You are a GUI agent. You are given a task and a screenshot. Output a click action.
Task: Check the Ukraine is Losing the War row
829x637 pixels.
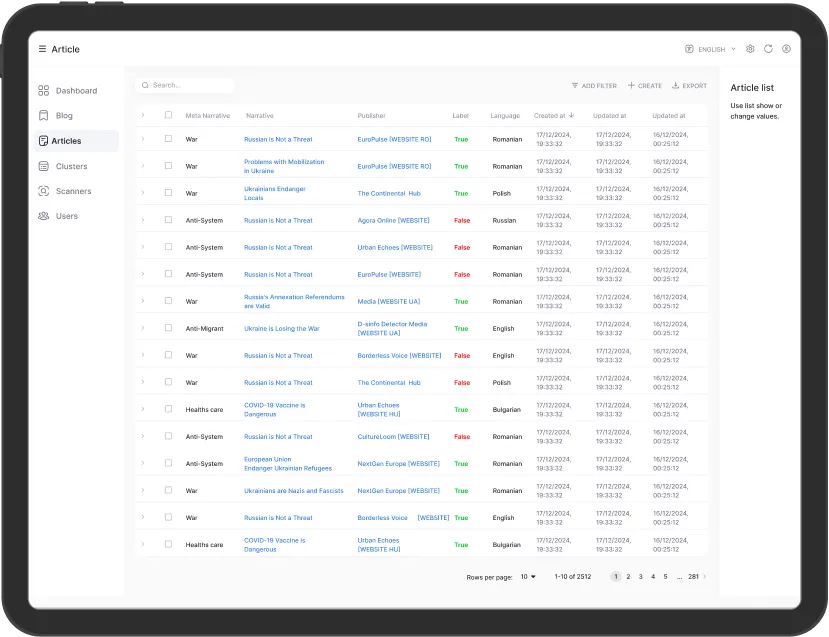click(168, 328)
